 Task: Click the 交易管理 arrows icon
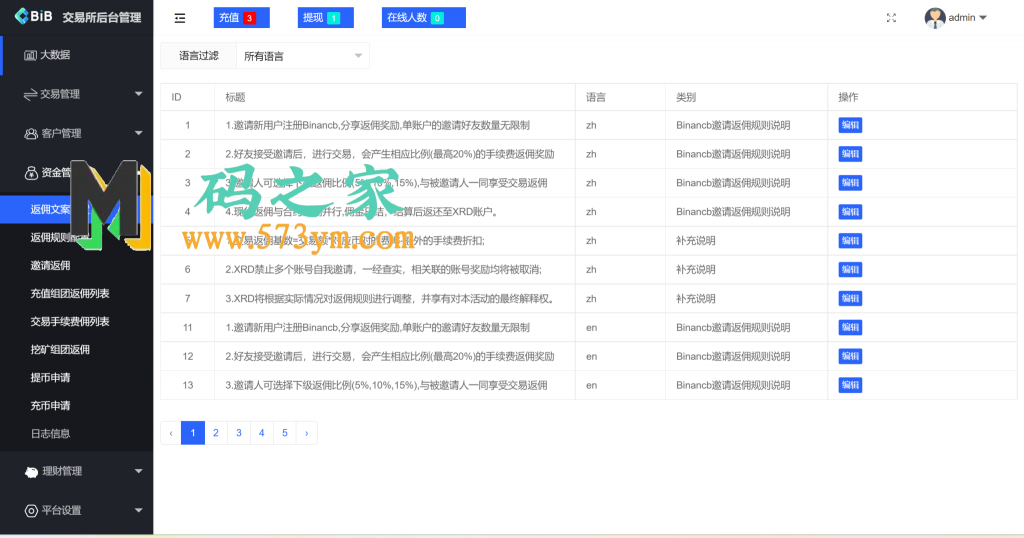click(30, 95)
